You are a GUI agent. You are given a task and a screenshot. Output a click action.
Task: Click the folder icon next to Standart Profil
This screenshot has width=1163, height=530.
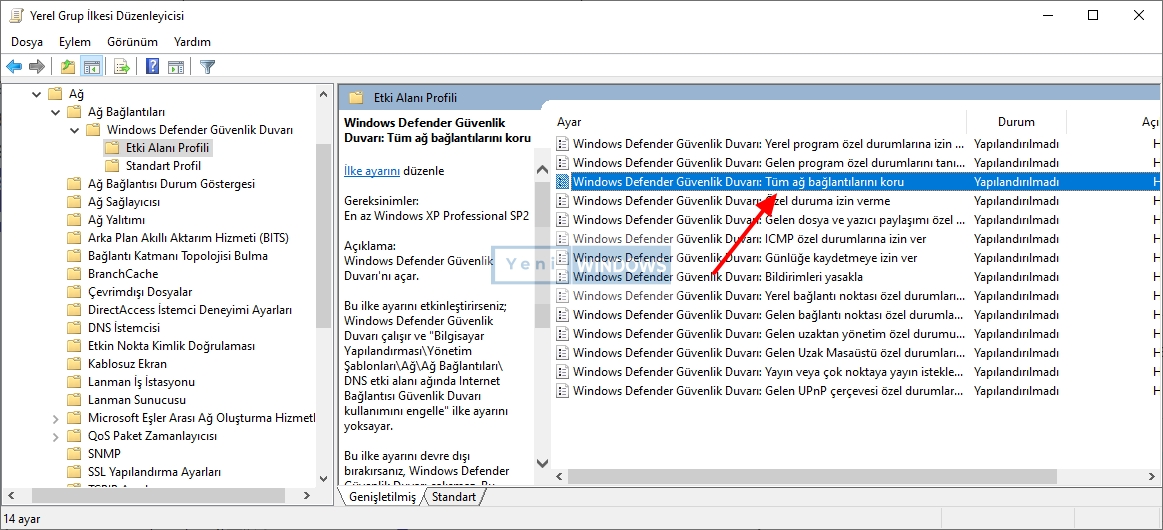pyautogui.click(x=112, y=165)
